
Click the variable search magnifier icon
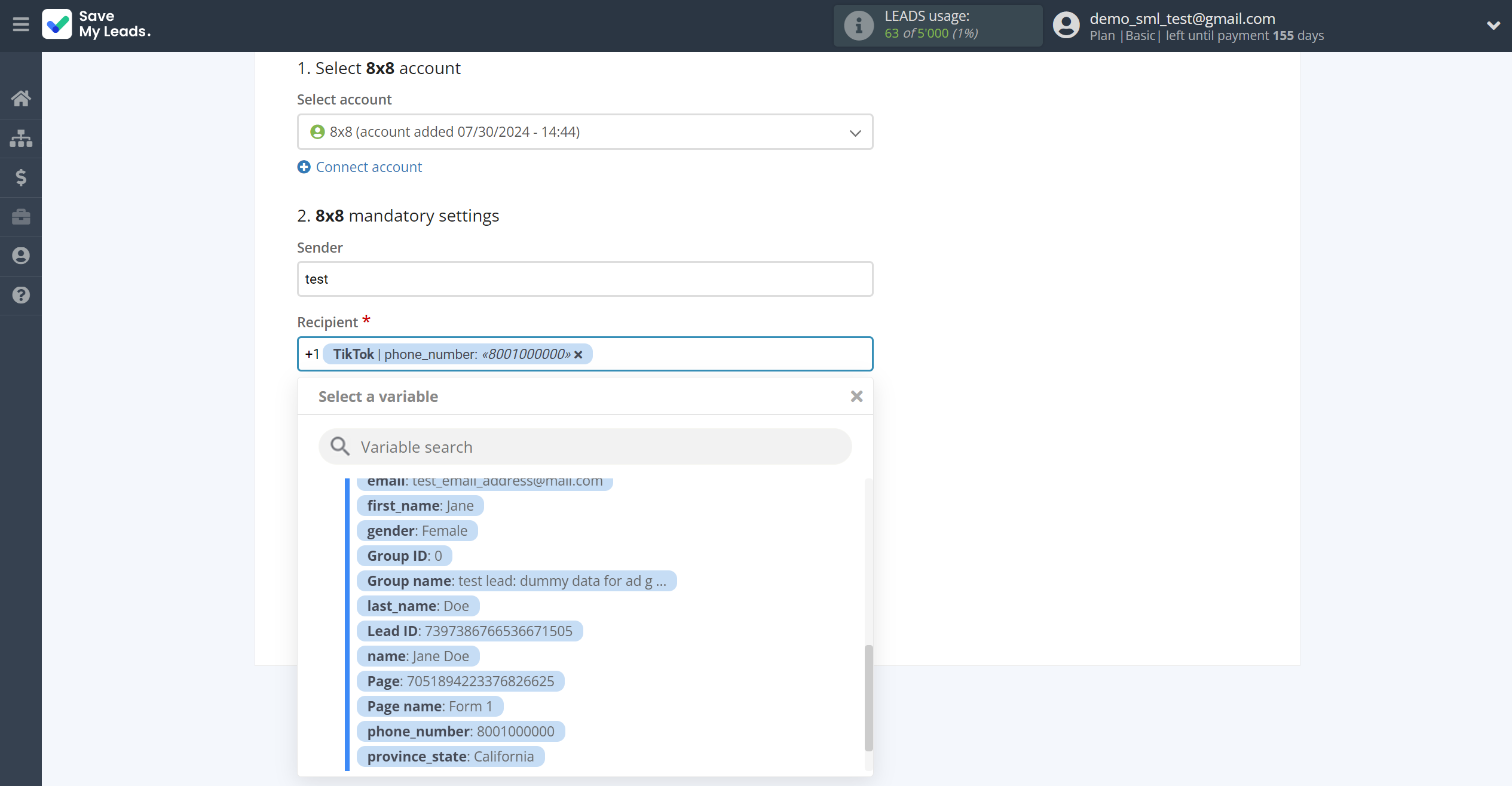click(340, 447)
